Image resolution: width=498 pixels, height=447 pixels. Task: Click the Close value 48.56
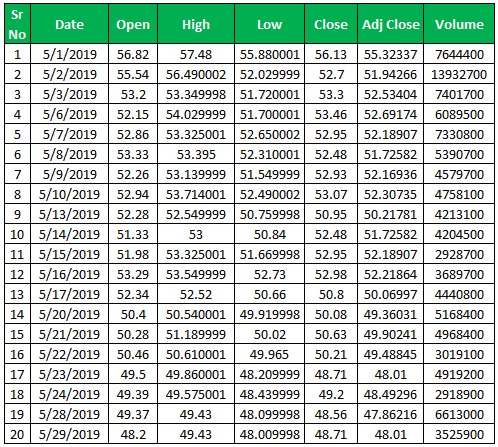[331, 414]
